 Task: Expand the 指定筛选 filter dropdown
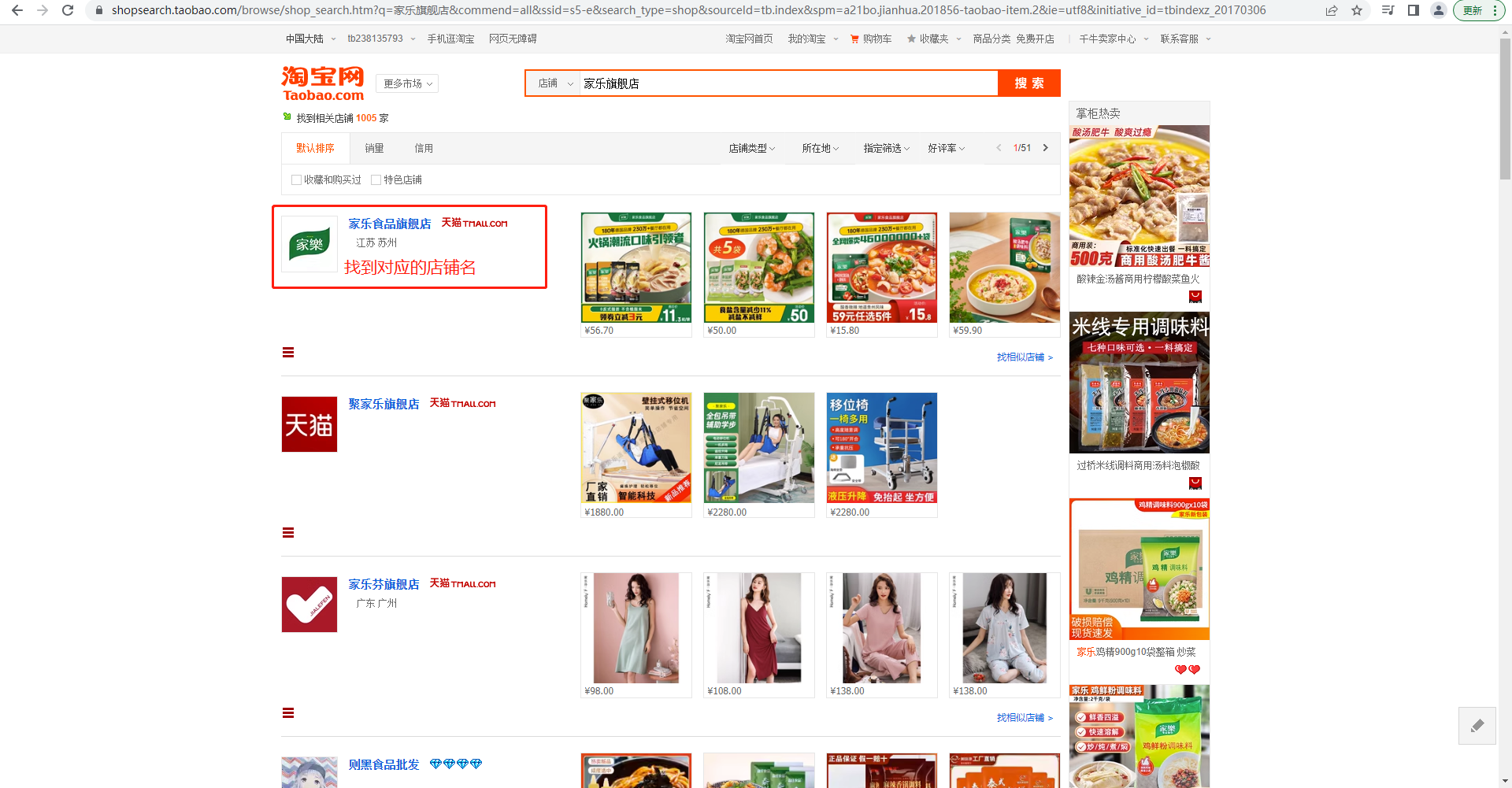[x=887, y=148]
